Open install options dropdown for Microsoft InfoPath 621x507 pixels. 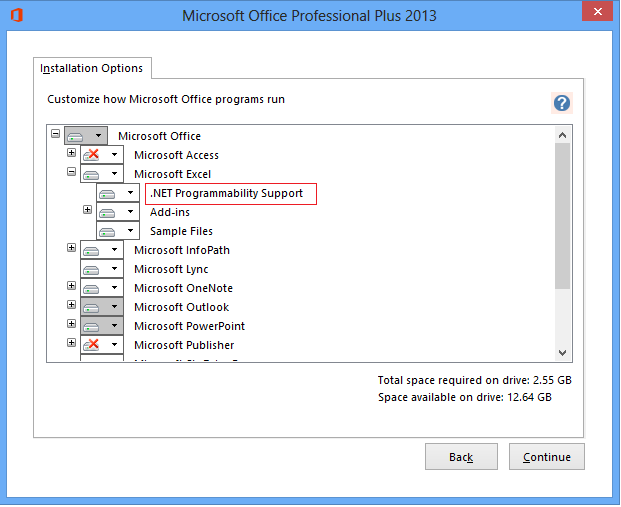pyautogui.click(x=102, y=250)
